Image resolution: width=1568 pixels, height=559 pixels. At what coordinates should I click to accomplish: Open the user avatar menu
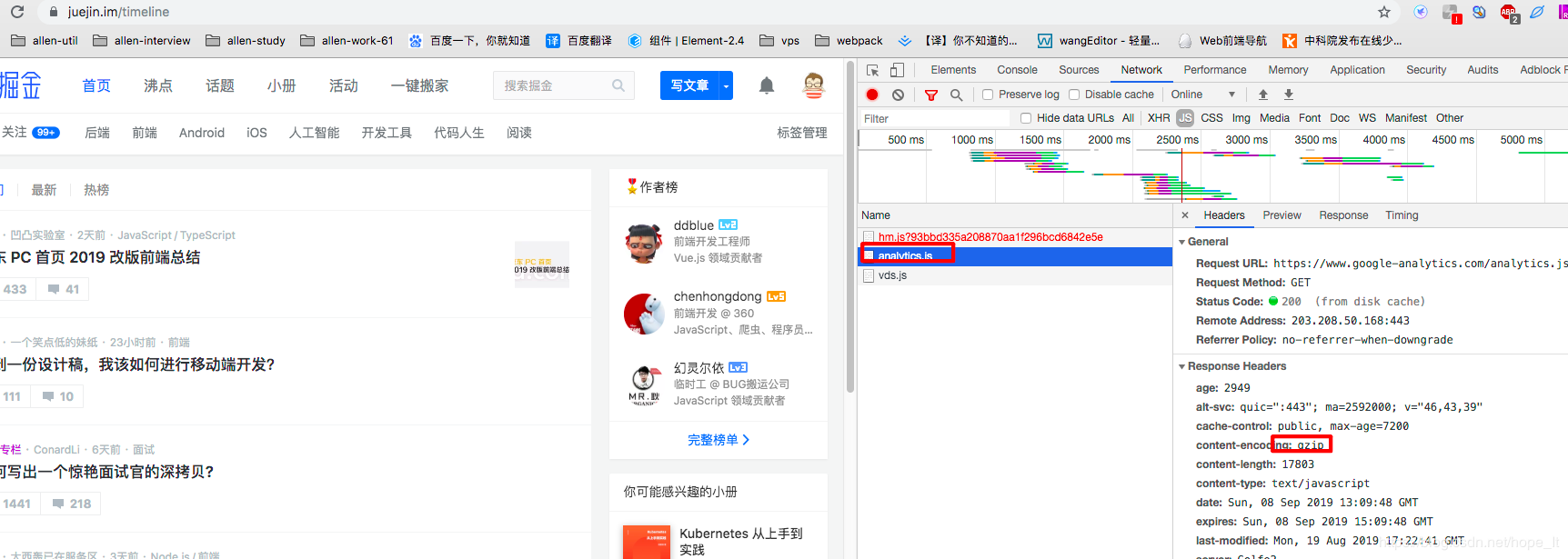pos(814,85)
